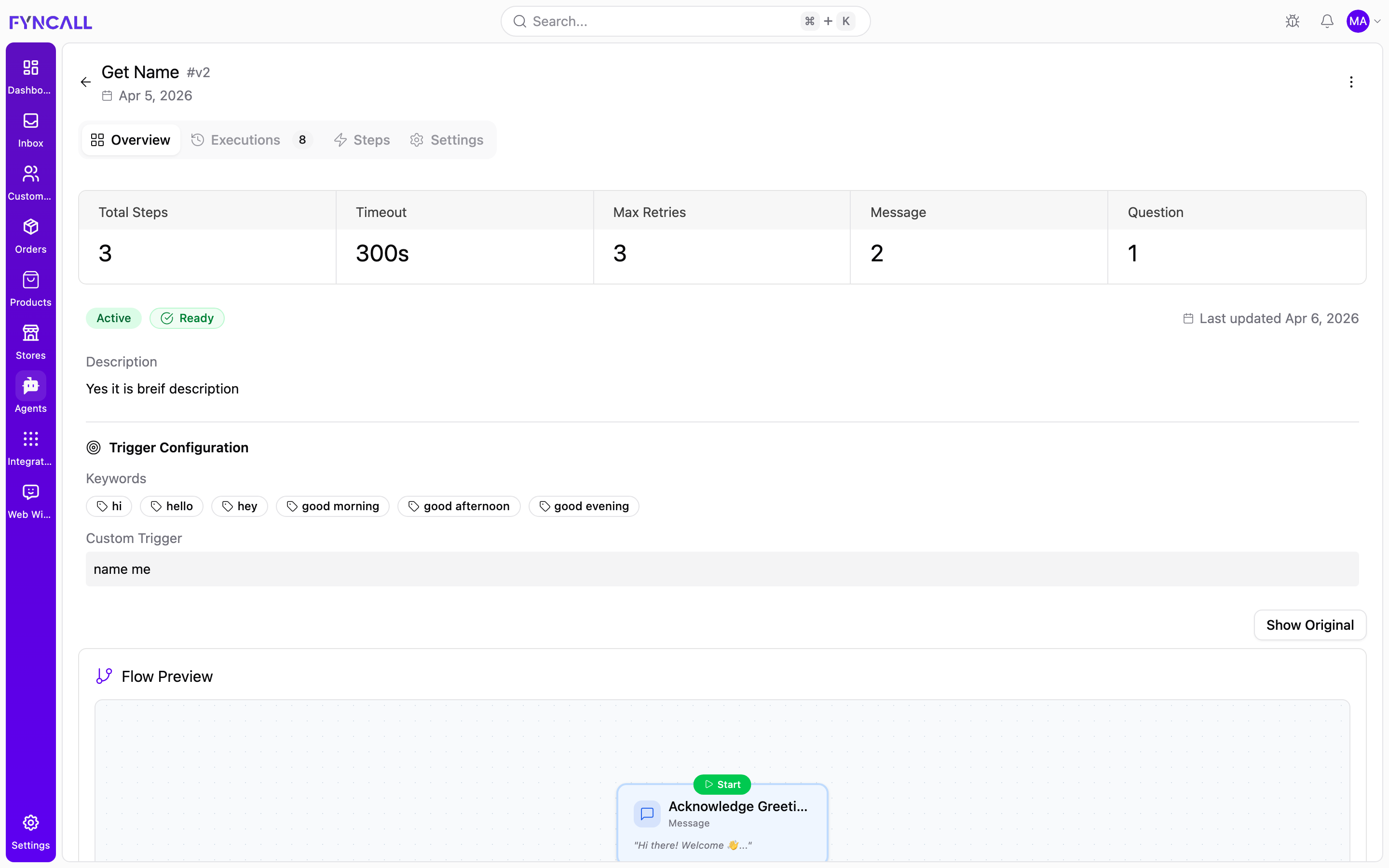The image size is (1389, 868).
Task: Click the Apr 5, 2026 creation date
Action: click(x=155, y=96)
